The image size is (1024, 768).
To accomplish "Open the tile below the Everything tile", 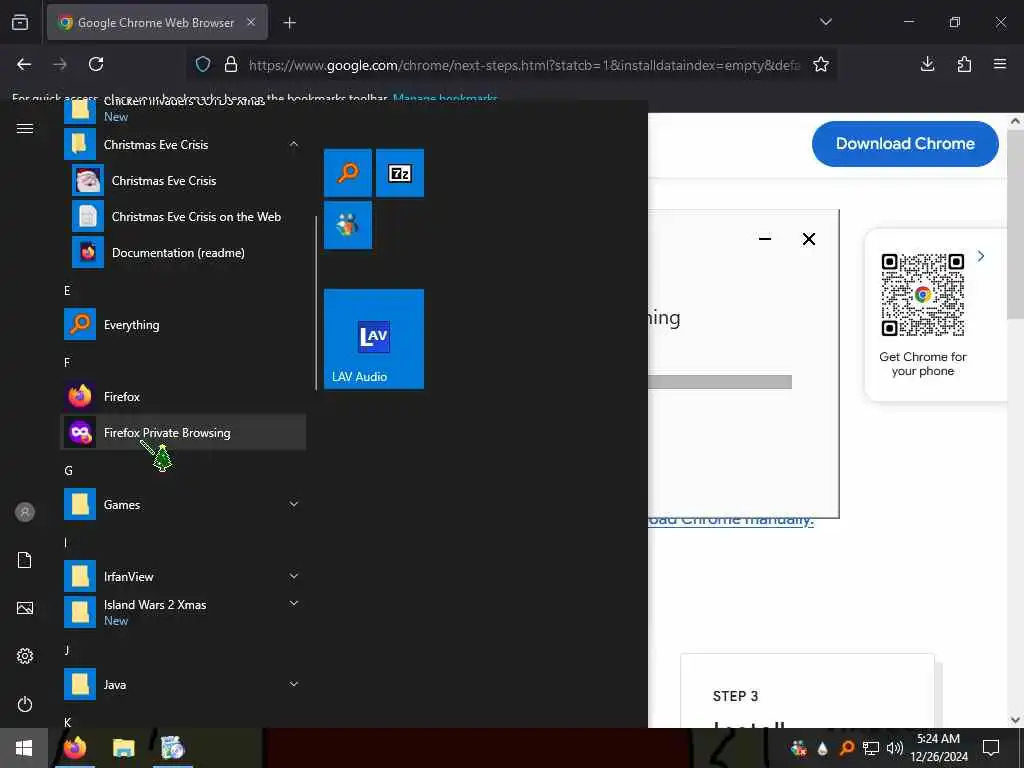I will click(347, 225).
